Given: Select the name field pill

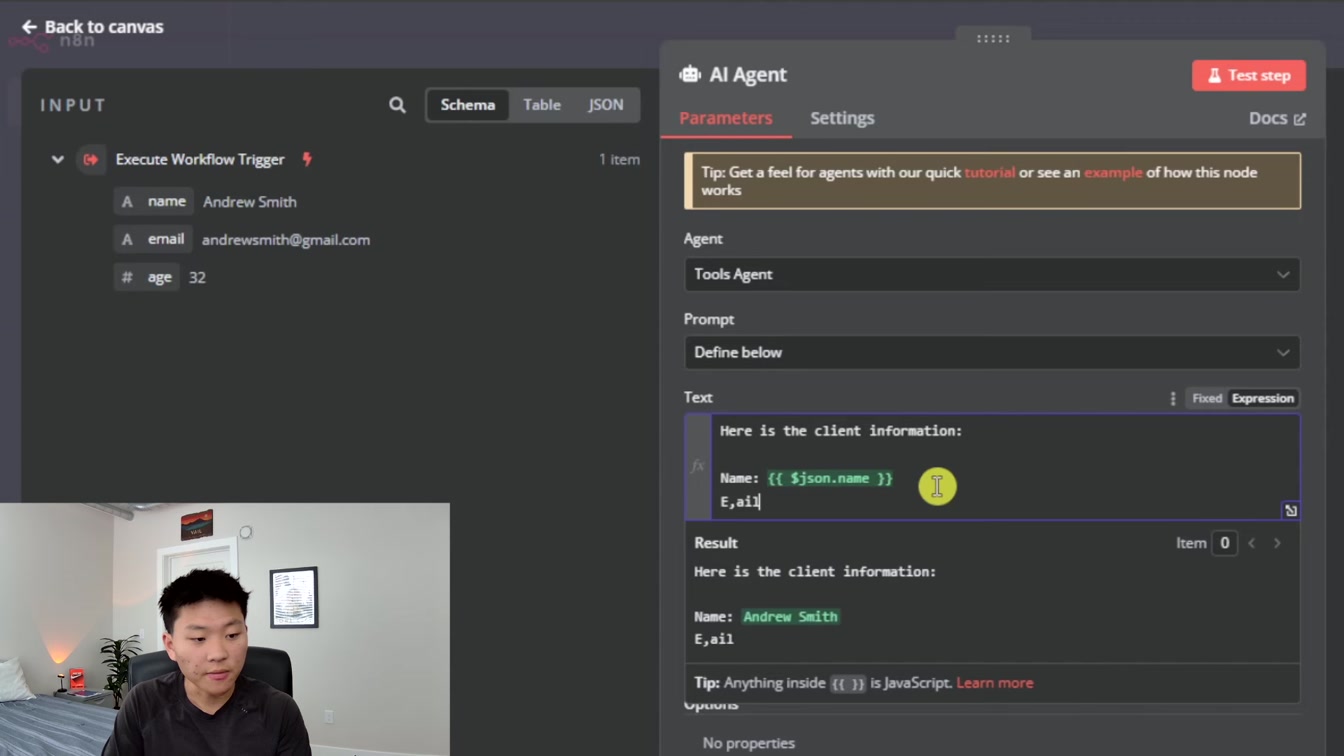Looking at the screenshot, I should tap(154, 202).
